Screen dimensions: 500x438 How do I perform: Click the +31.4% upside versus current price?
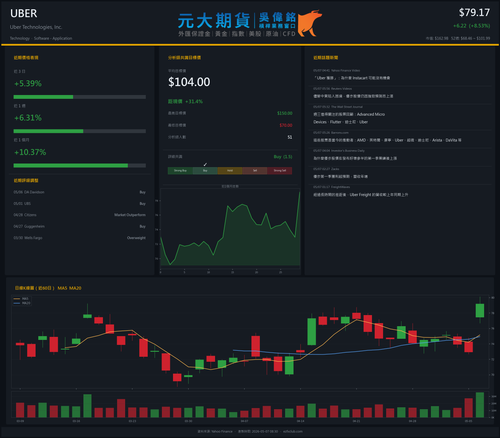click(x=194, y=101)
